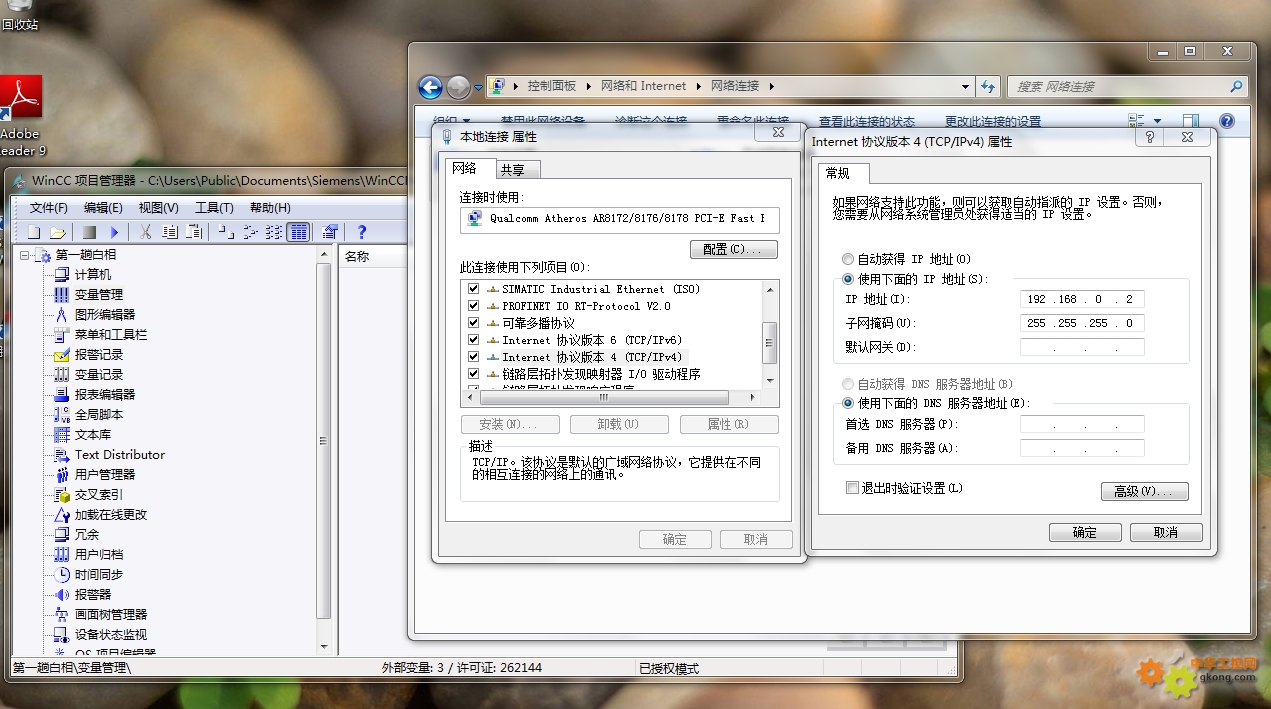Click the Open project folder icon in WinCC

(x=58, y=232)
